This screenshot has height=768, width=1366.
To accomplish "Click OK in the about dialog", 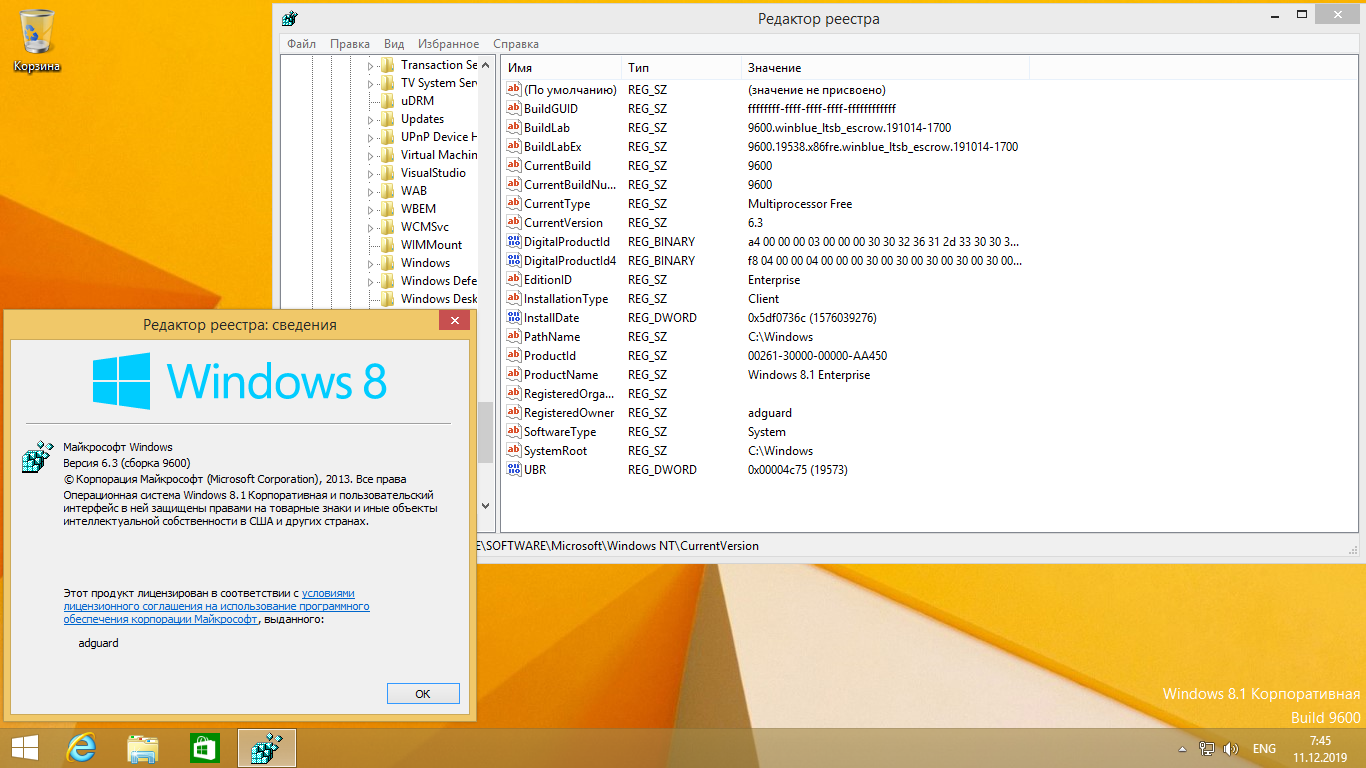I will [x=423, y=693].
